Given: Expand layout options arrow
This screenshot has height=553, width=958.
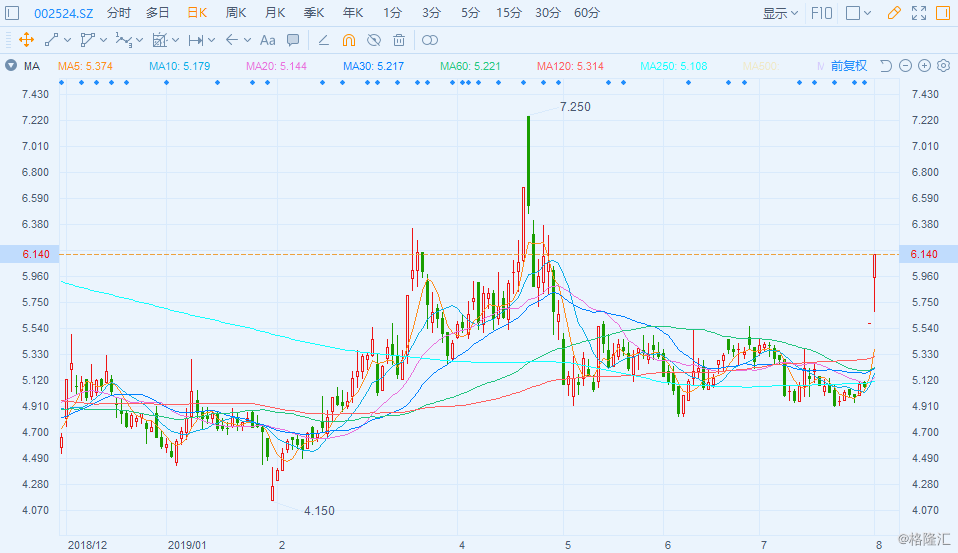Looking at the screenshot, I should 868,13.
